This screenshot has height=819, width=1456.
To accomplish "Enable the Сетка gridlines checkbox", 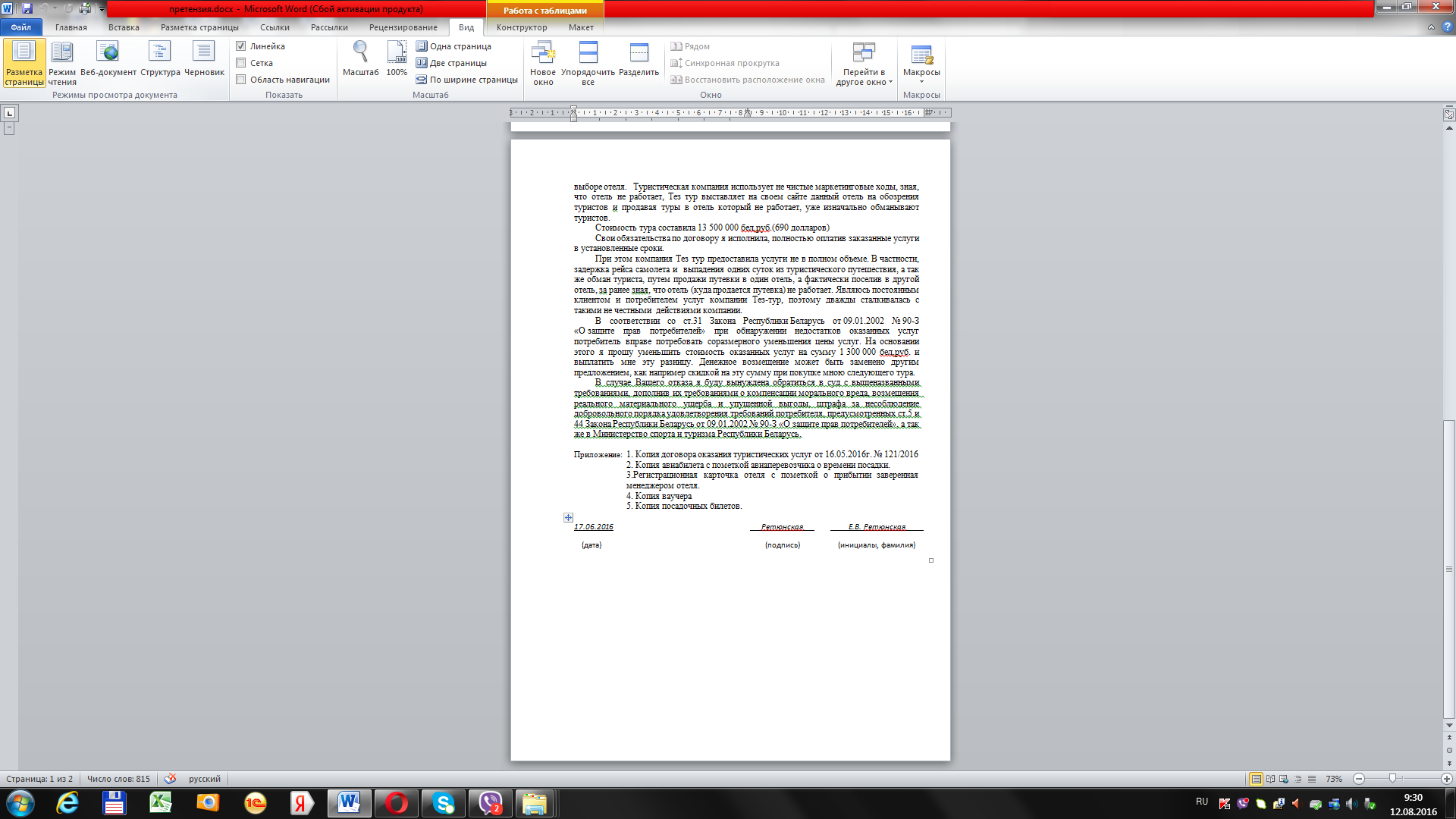I will [241, 63].
